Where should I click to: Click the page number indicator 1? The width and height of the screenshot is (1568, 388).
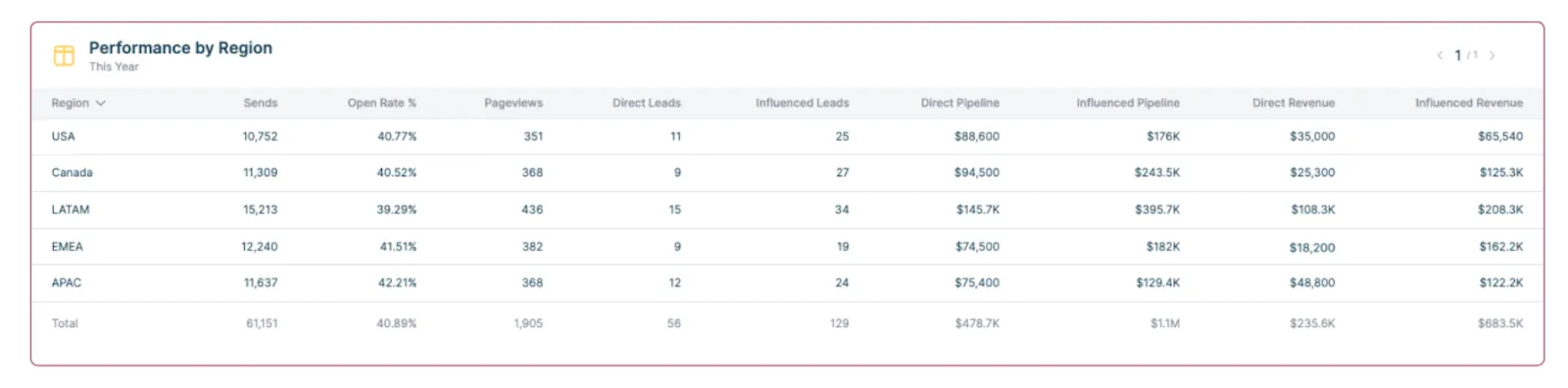(x=1458, y=56)
